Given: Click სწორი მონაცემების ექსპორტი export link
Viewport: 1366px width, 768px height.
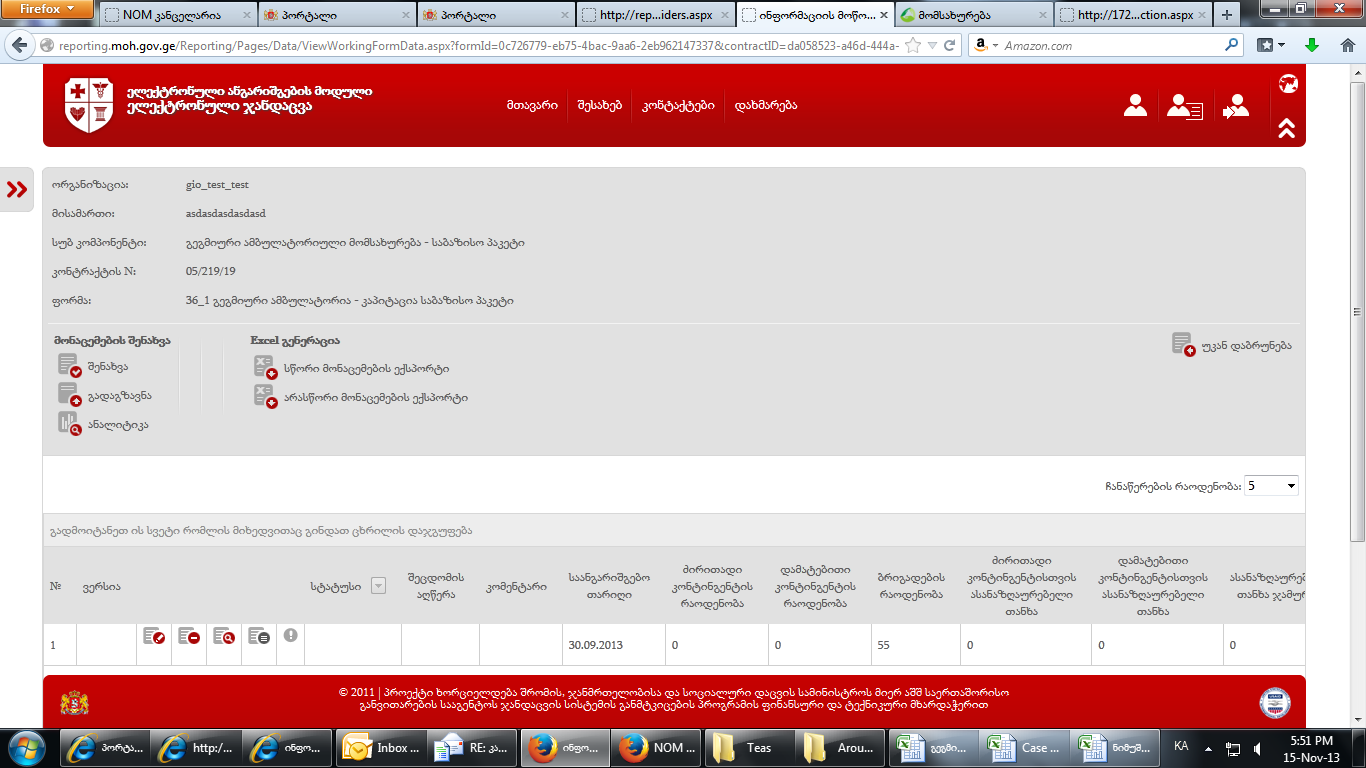Looking at the screenshot, I should [366, 368].
